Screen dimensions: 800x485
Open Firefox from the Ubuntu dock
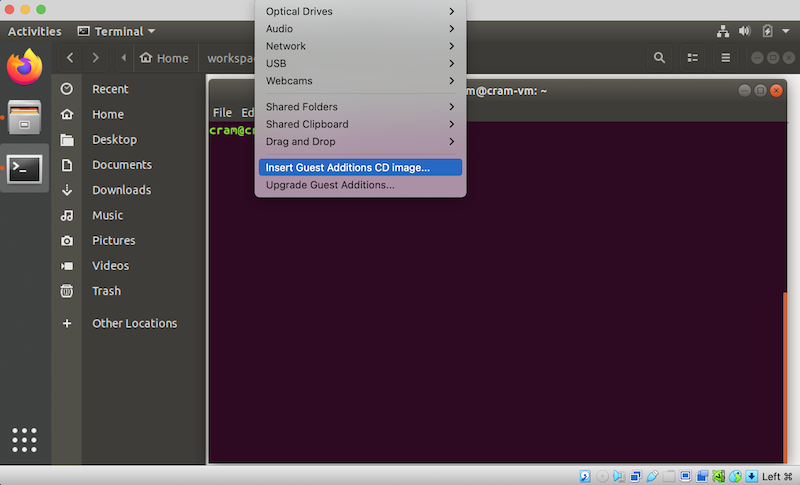[24, 68]
